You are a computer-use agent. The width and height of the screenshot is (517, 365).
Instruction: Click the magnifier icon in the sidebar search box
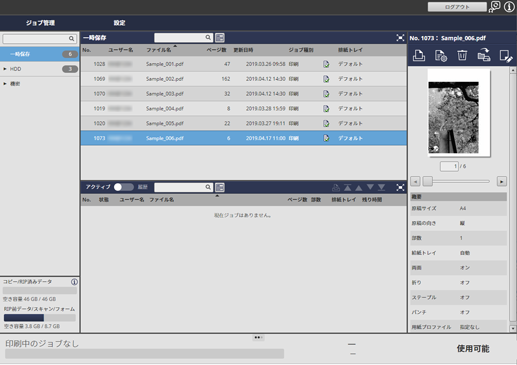coord(71,39)
